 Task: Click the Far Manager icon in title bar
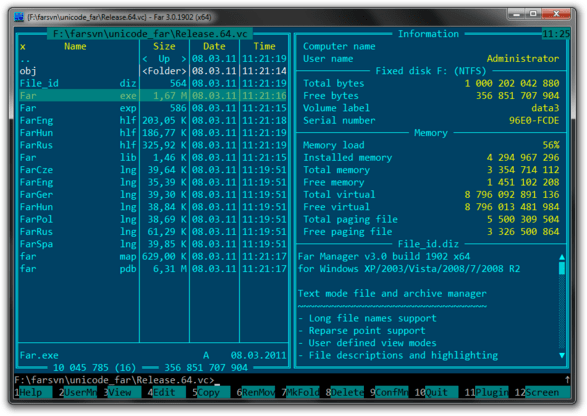pos(19,17)
